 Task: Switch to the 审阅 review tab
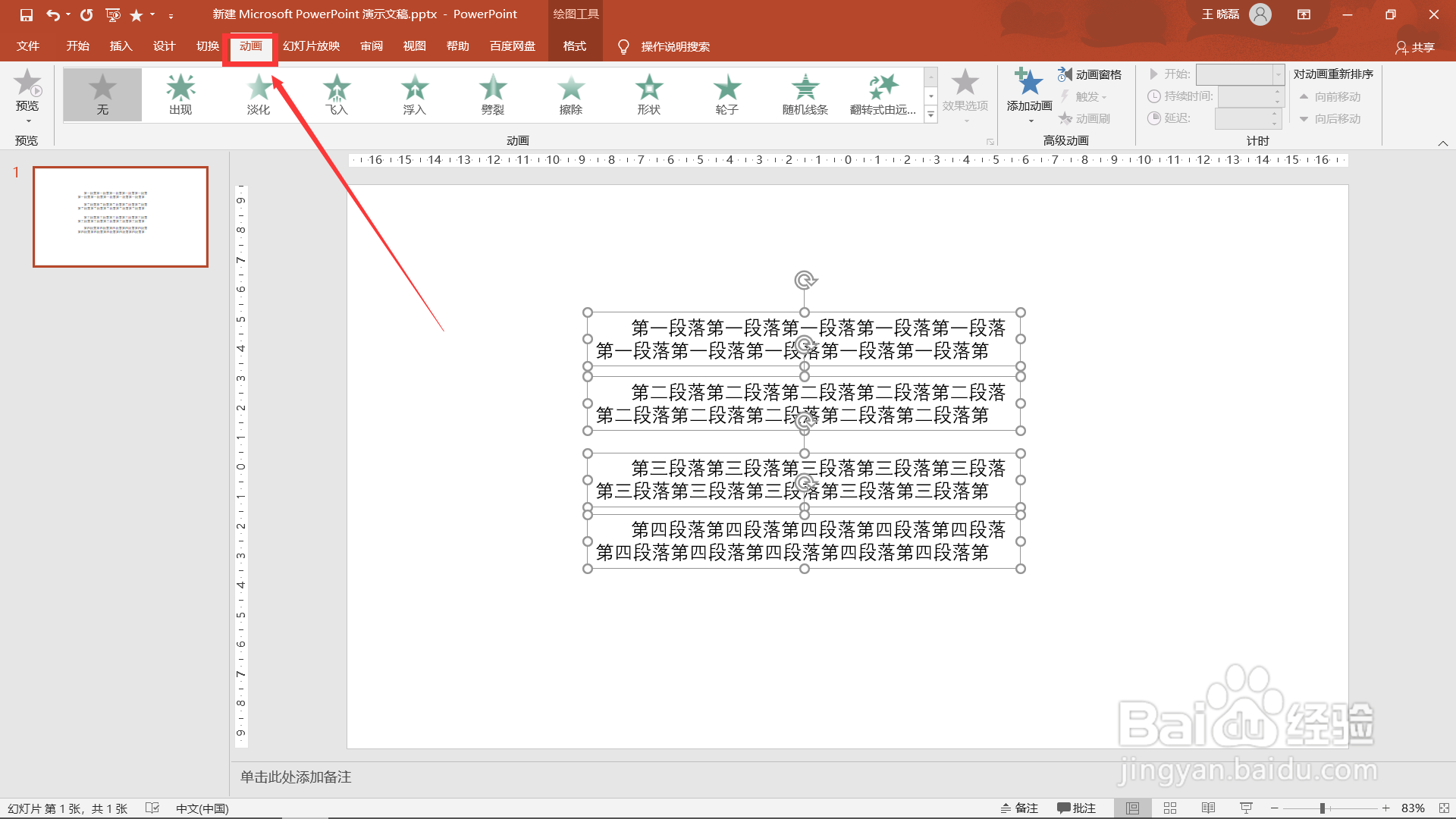pyautogui.click(x=372, y=46)
